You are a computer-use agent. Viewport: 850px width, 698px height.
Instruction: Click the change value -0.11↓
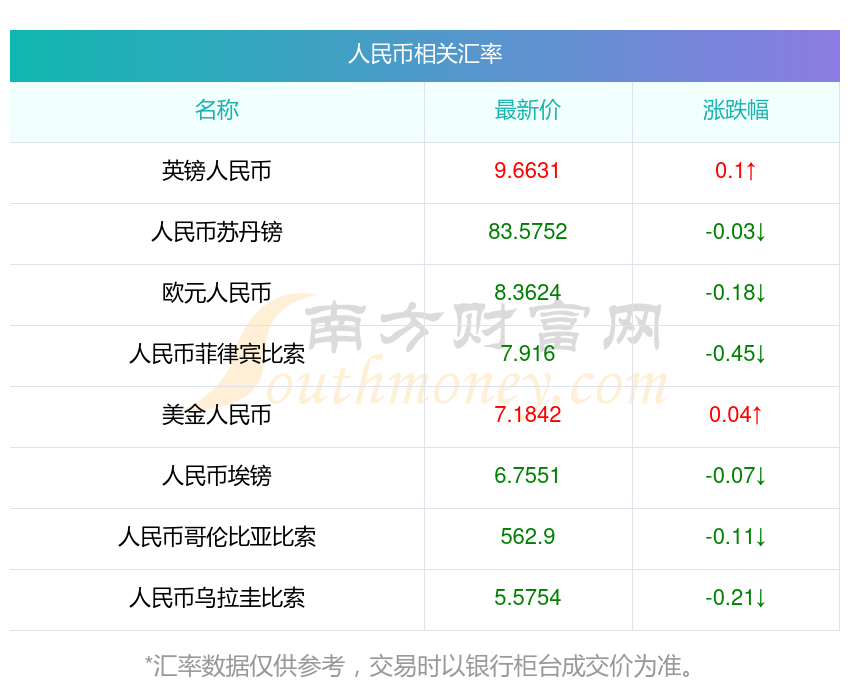click(736, 537)
